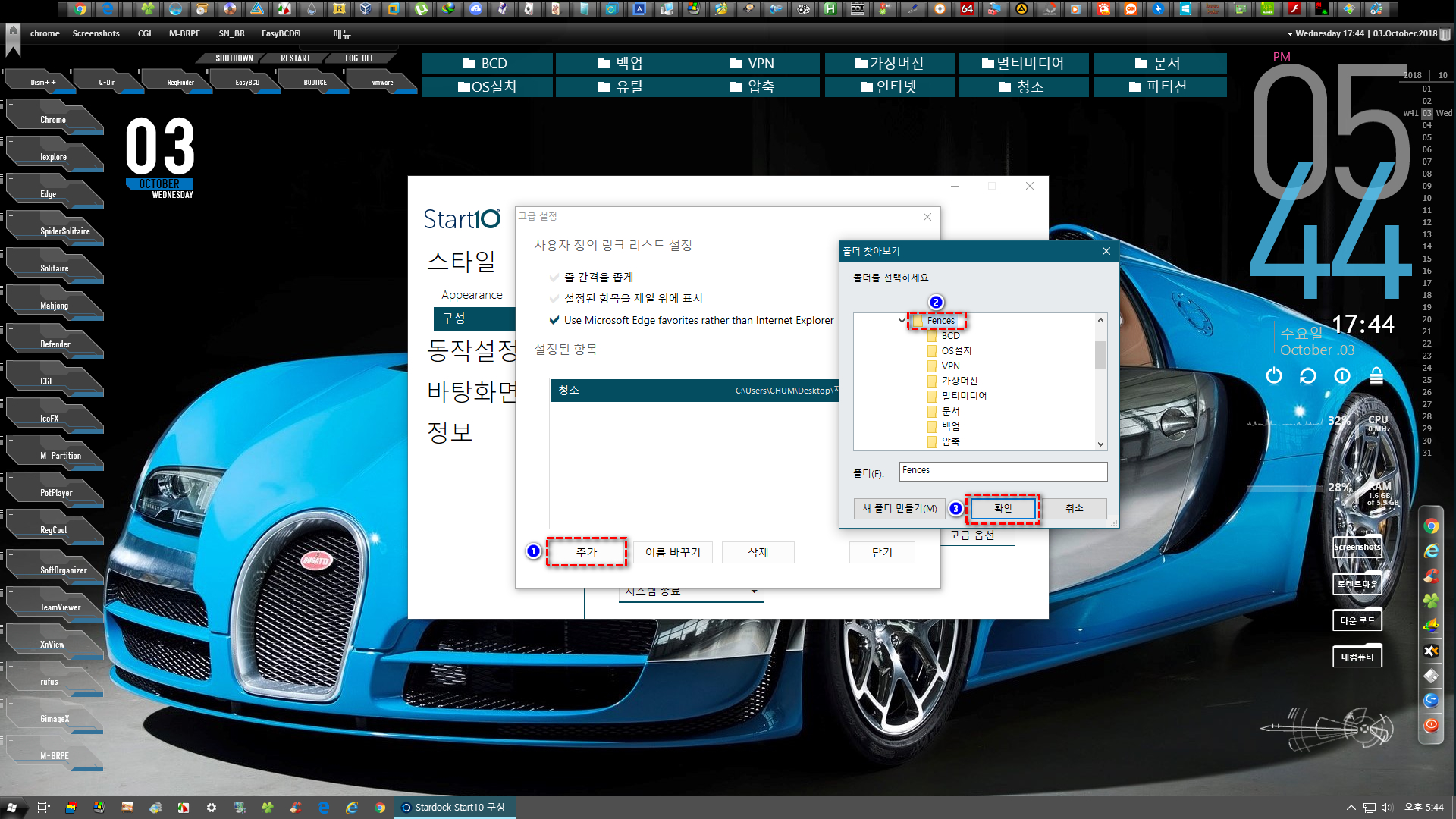1456x819 pixels.
Task: Open the M-BRPE menu in top bar
Action: (x=184, y=33)
